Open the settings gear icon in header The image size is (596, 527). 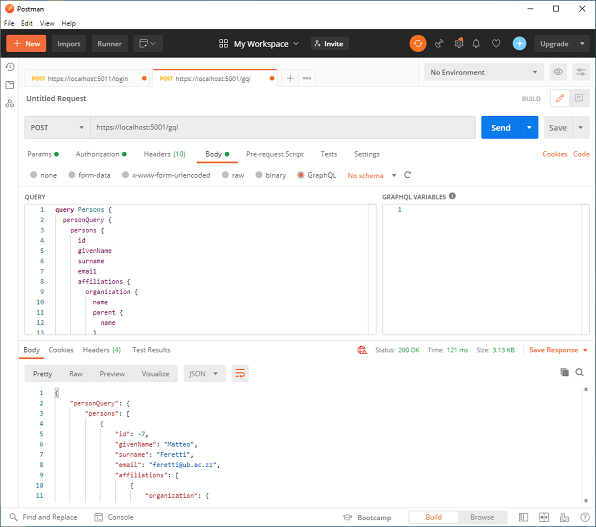click(459, 43)
